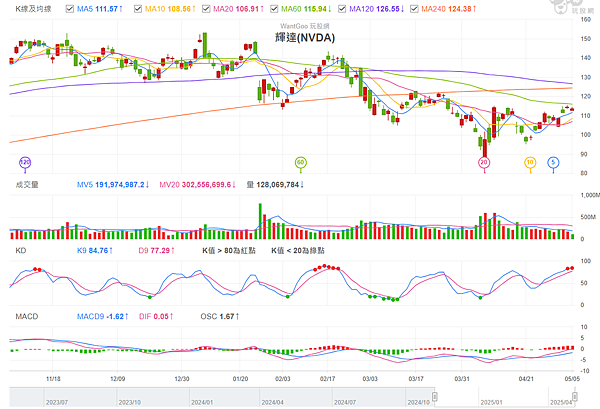Hide the MA240 line via checkbox

click(x=414, y=8)
